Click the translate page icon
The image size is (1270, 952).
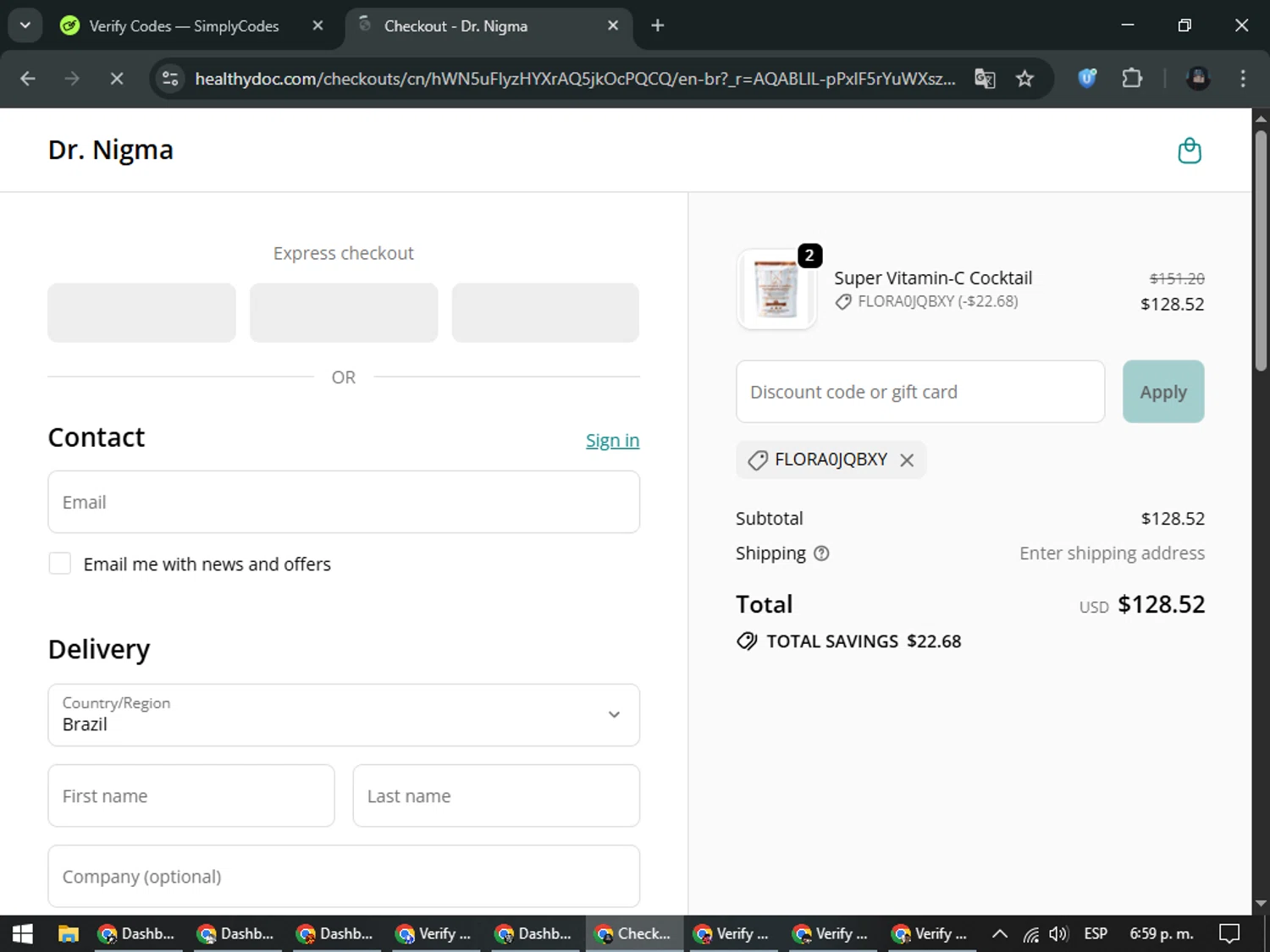985,79
